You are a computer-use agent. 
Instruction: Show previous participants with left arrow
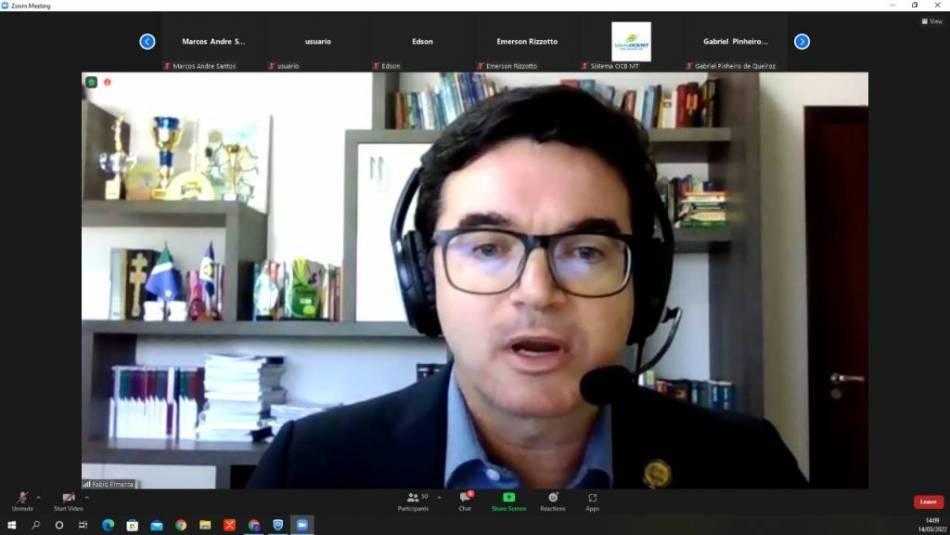[x=147, y=41]
